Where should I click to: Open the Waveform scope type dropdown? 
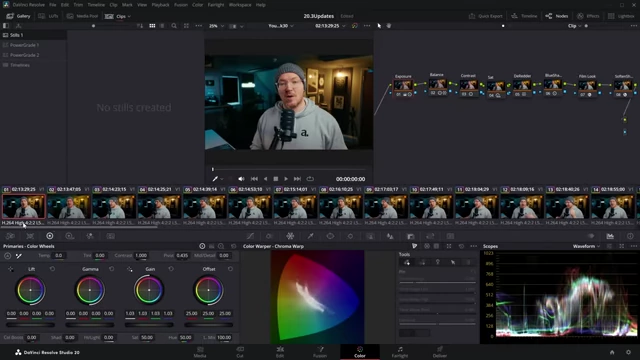tap(586, 246)
